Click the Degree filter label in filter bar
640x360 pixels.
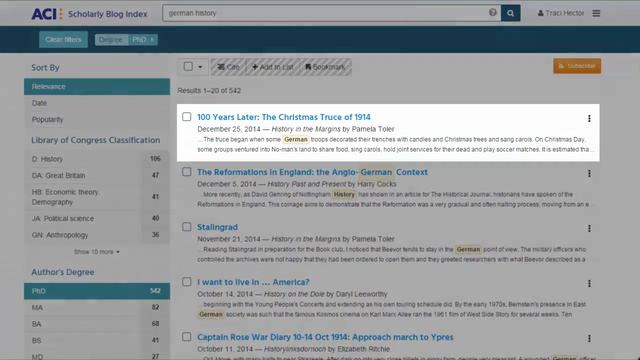tap(111, 40)
